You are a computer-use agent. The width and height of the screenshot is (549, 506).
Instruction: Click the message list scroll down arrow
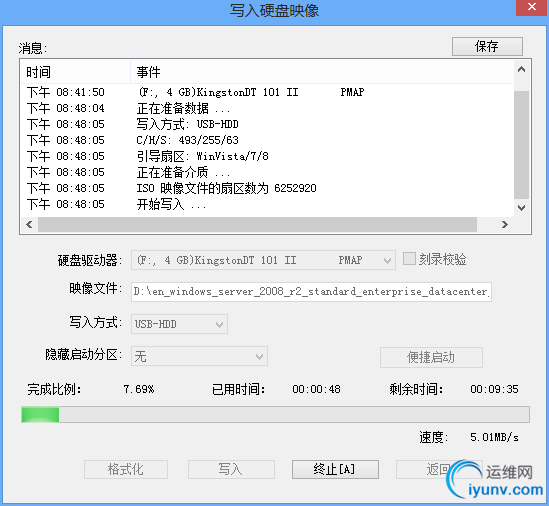[521, 208]
